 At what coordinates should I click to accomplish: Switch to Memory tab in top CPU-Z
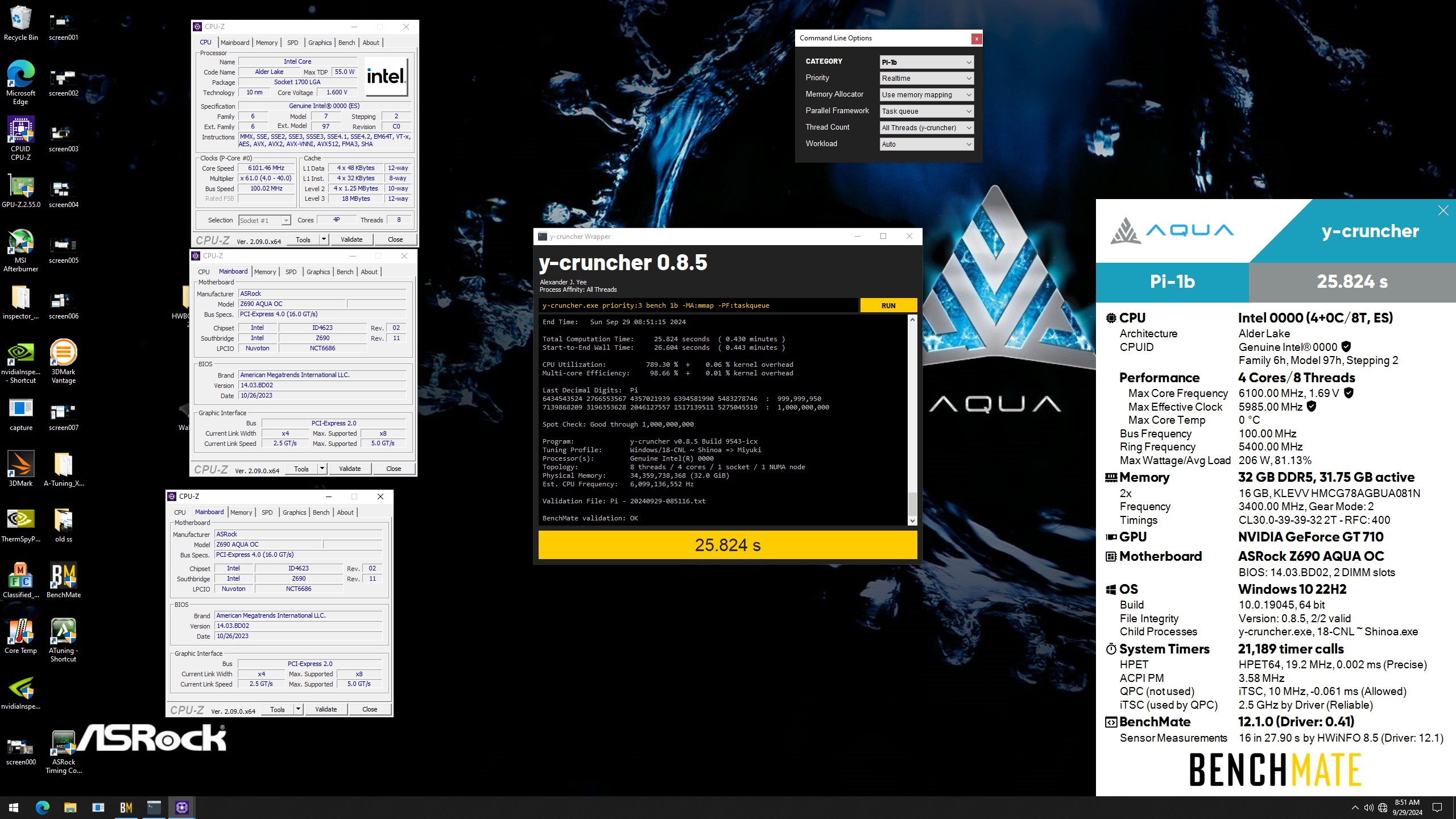267,43
